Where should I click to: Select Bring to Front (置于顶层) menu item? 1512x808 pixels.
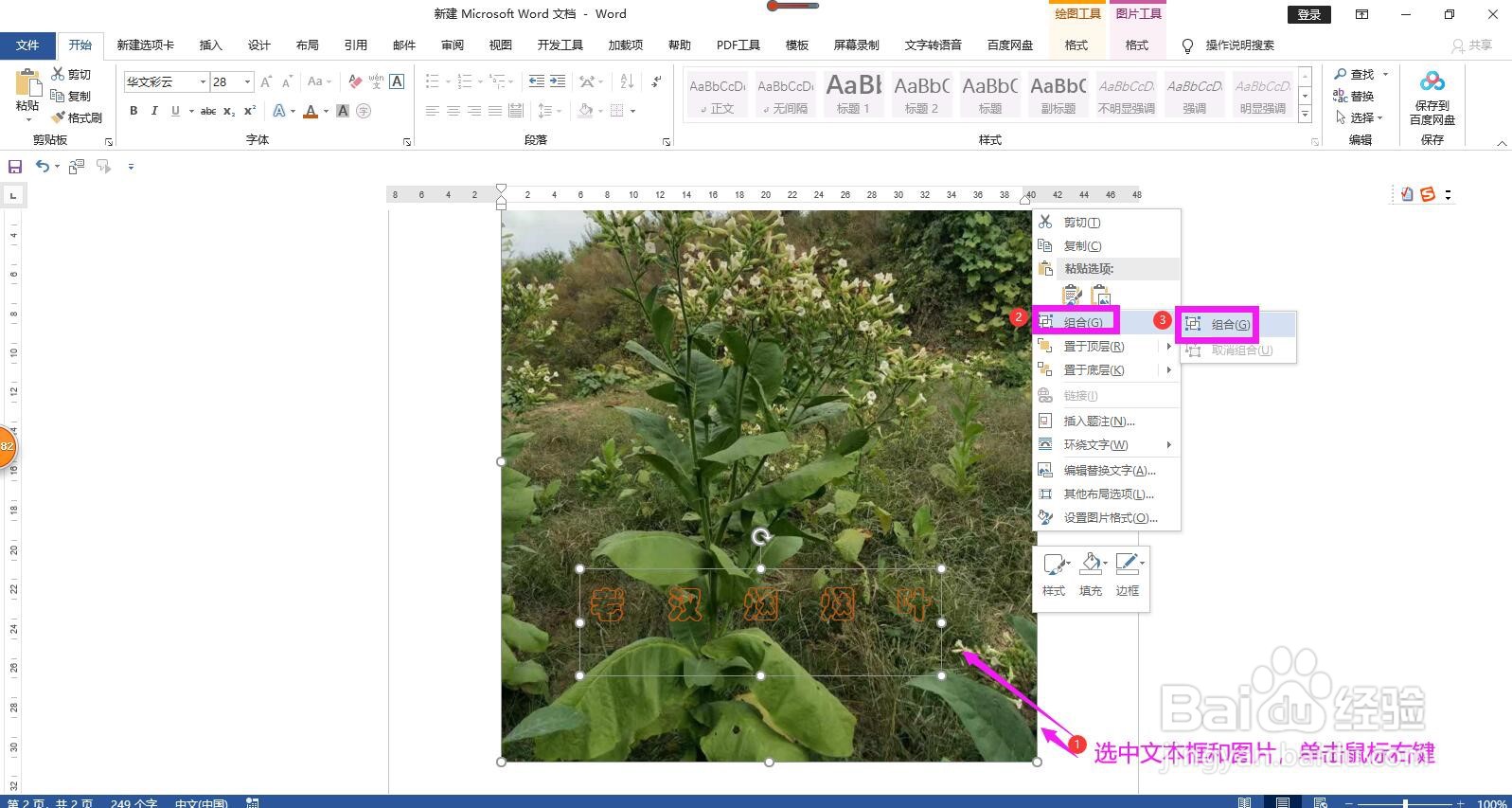tap(1106, 347)
